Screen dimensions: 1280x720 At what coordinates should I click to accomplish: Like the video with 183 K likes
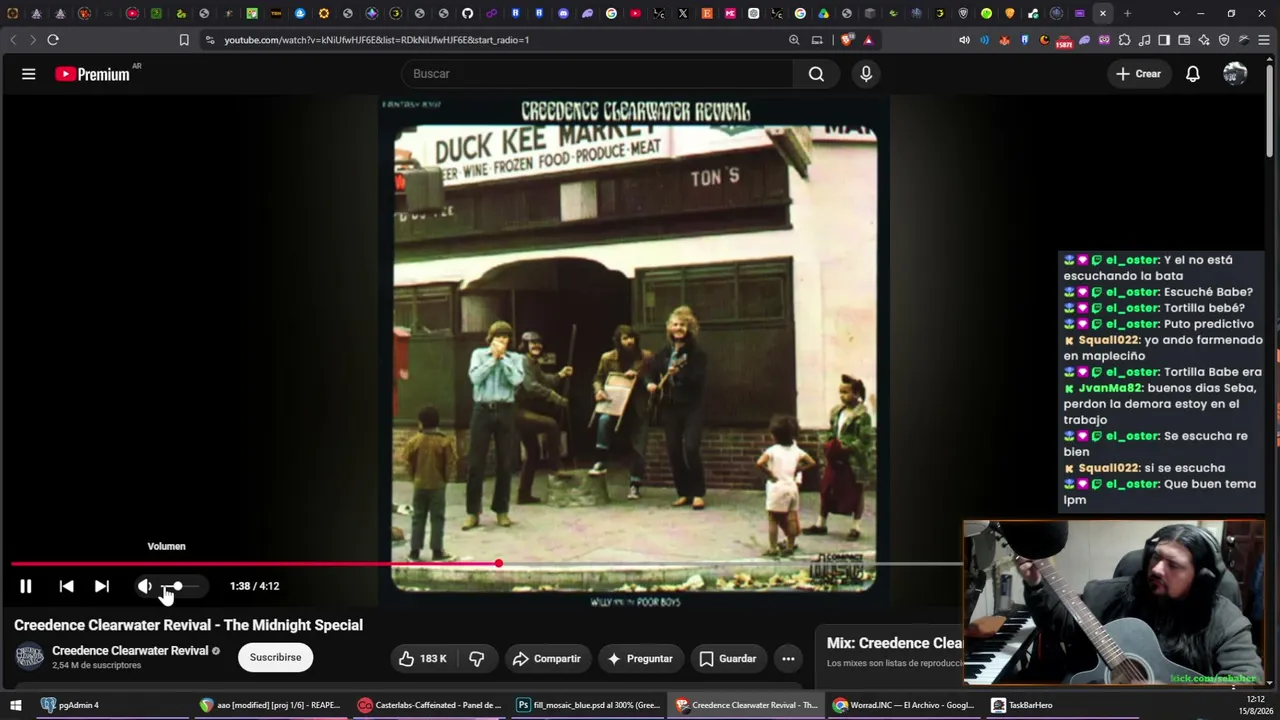click(x=422, y=658)
